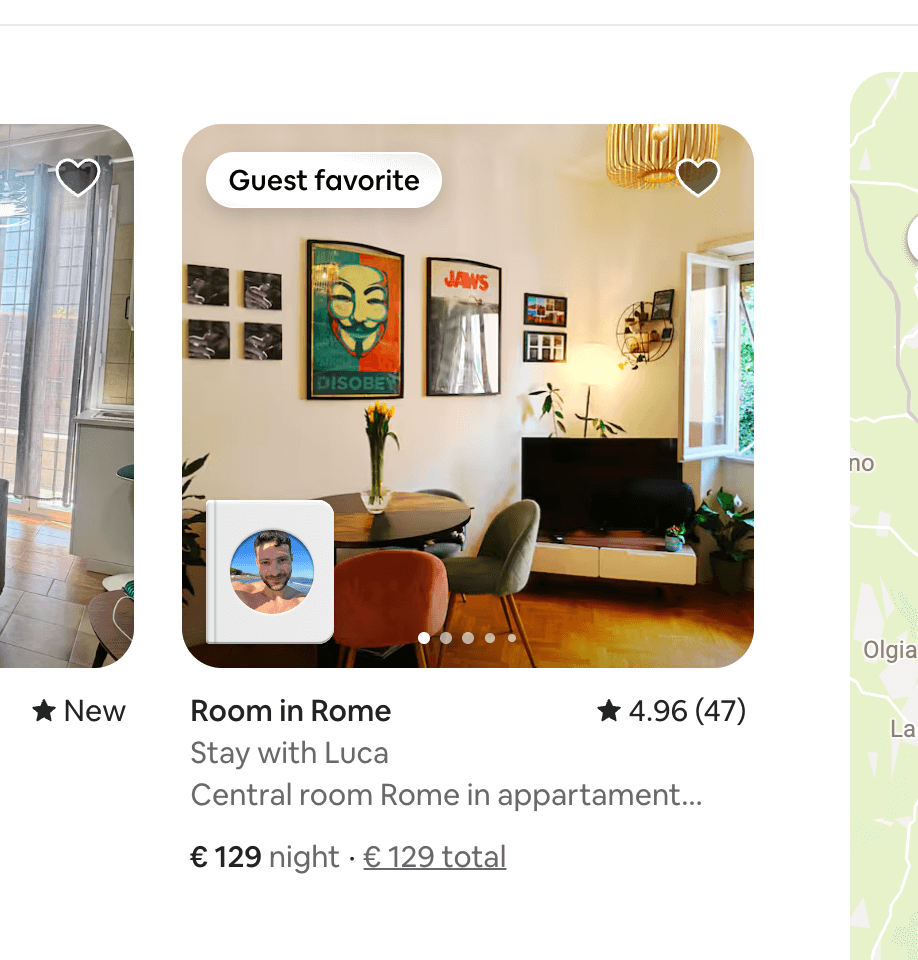Viewport: 918px width, 960px height.
Task: Click the € 129 night price
Action: pos(265,857)
